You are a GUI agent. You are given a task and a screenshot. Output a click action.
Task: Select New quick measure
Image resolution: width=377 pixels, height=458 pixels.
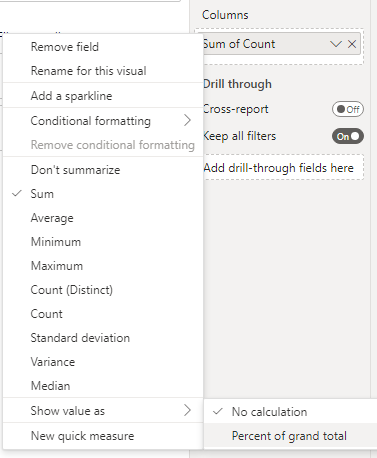click(103, 436)
